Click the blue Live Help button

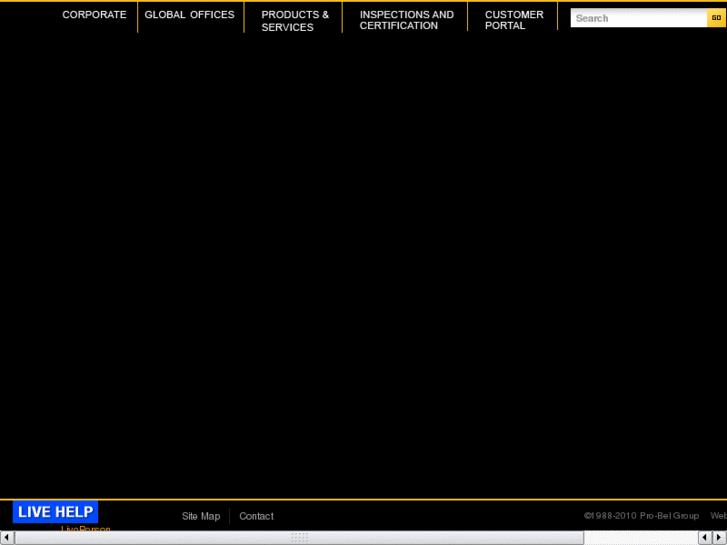click(x=55, y=512)
